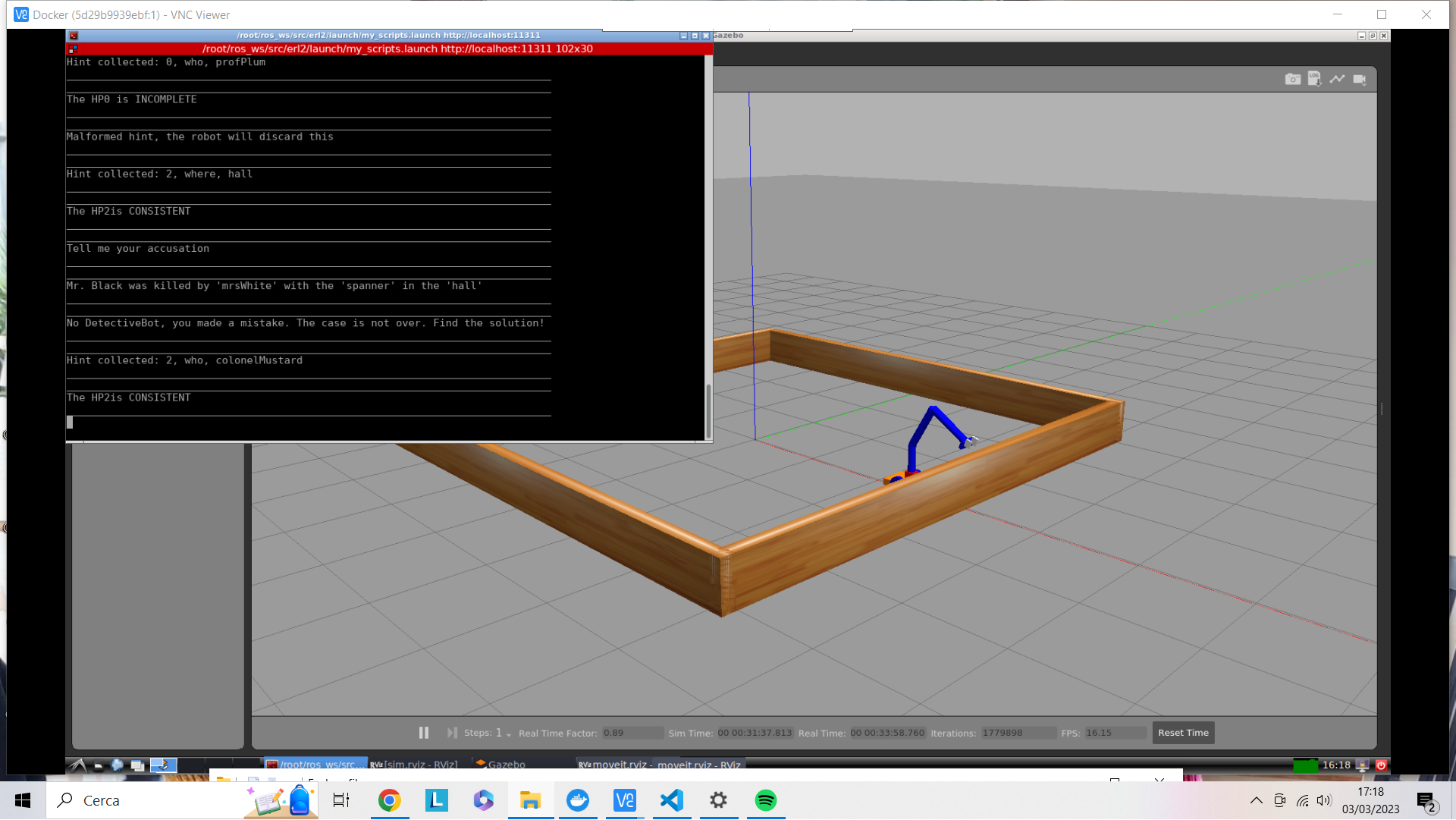Screen dimensions: 1456x820
Task: Launch Google Chrome from taskbar
Action: click(389, 800)
